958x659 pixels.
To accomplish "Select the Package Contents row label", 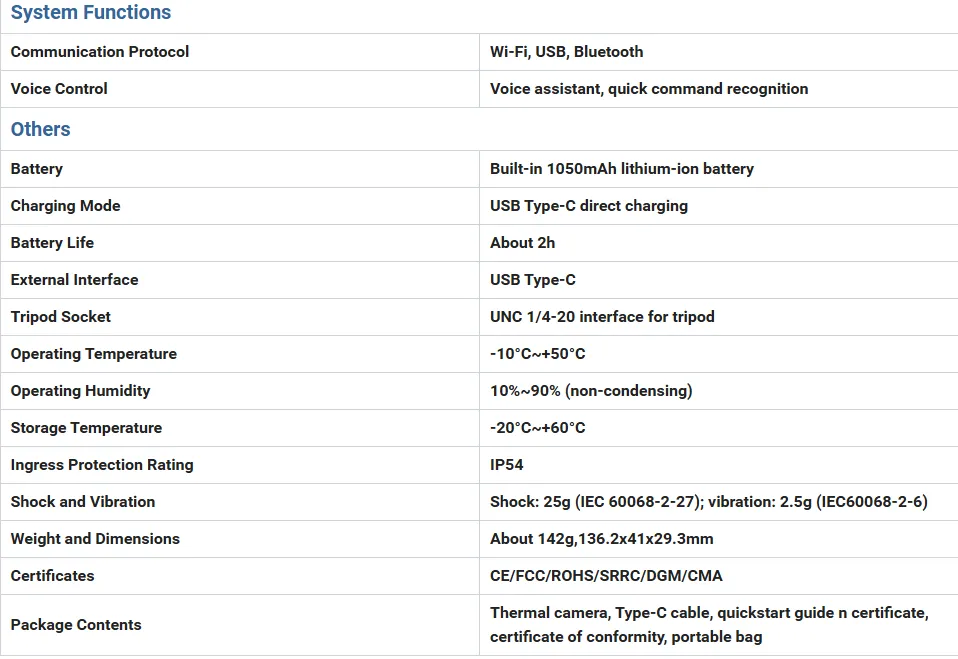I will pos(76,625).
